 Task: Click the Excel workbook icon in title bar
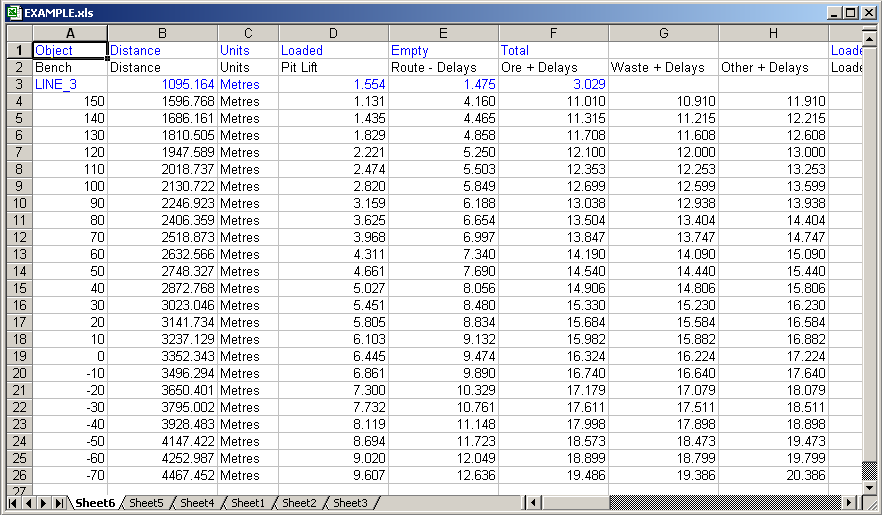click(x=13, y=13)
